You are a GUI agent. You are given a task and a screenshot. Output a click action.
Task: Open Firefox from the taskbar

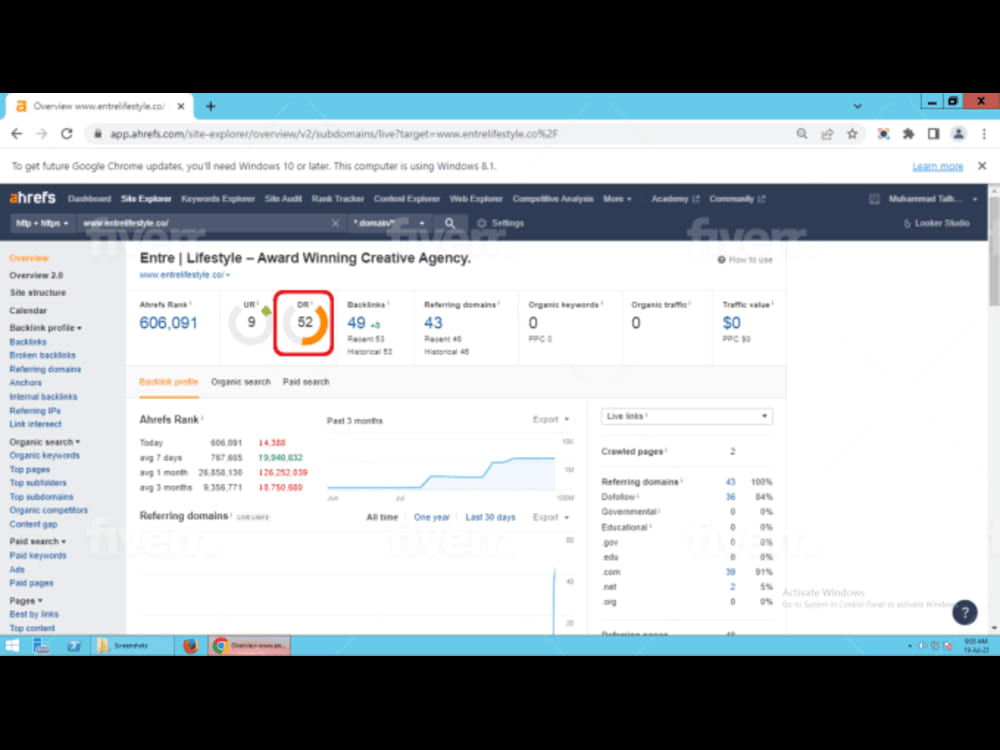click(x=190, y=645)
